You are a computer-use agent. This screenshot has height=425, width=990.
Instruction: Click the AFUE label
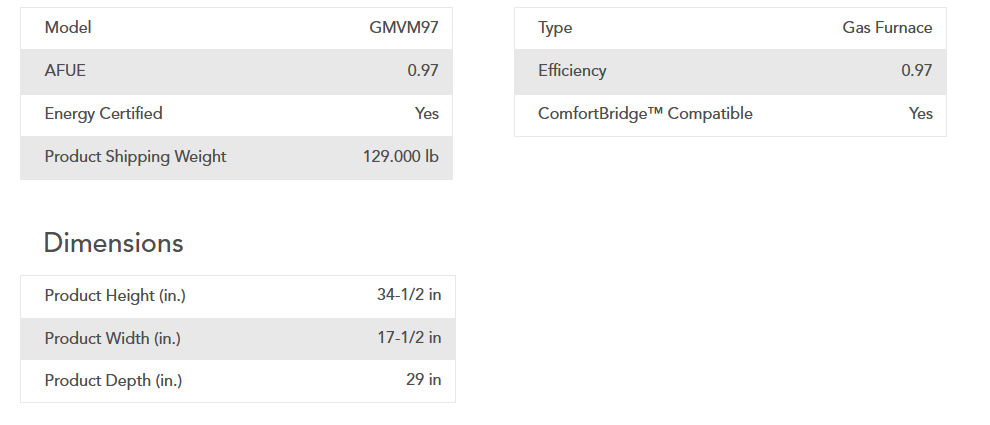[66, 71]
